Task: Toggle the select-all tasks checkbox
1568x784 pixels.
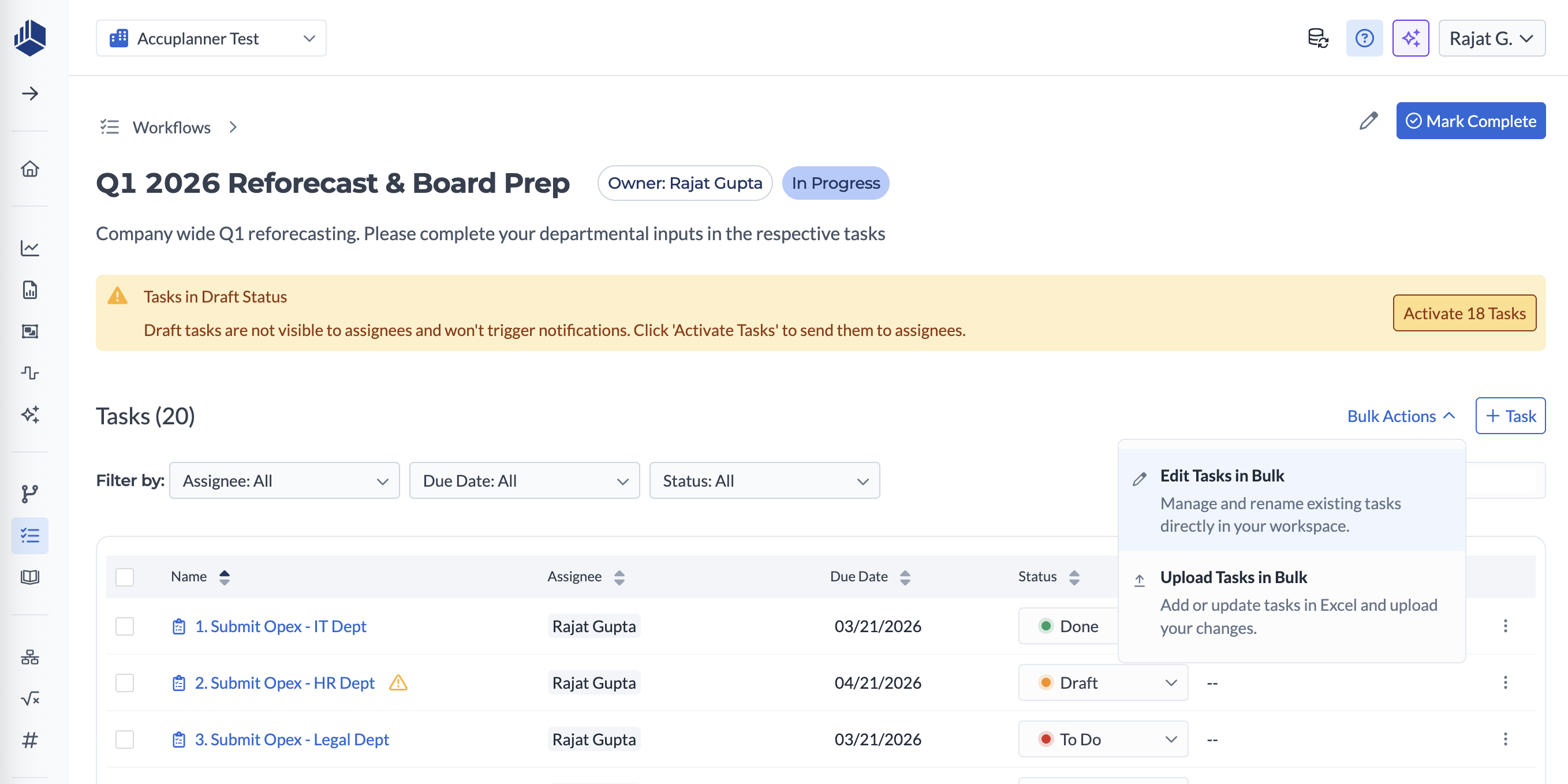Action: pyautogui.click(x=125, y=576)
